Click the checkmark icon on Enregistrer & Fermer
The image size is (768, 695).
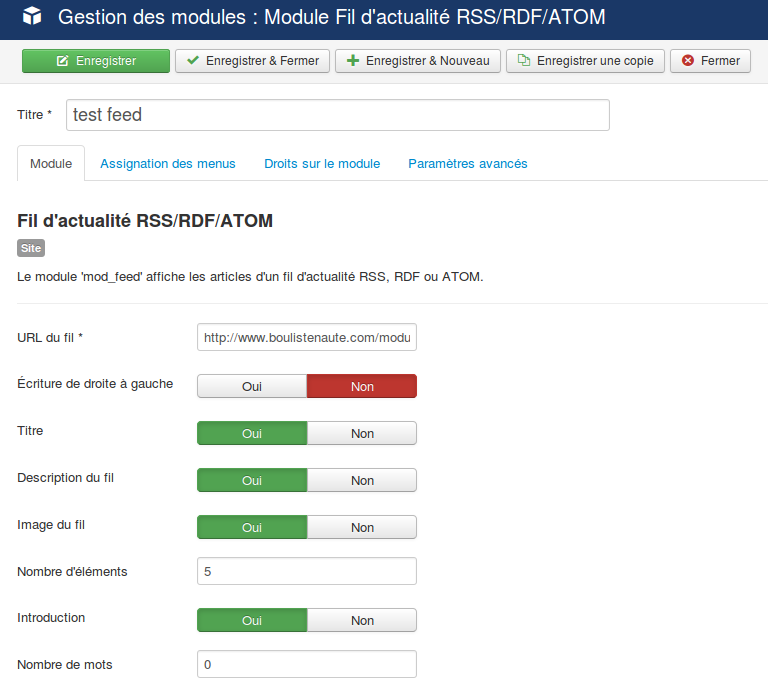(x=193, y=61)
